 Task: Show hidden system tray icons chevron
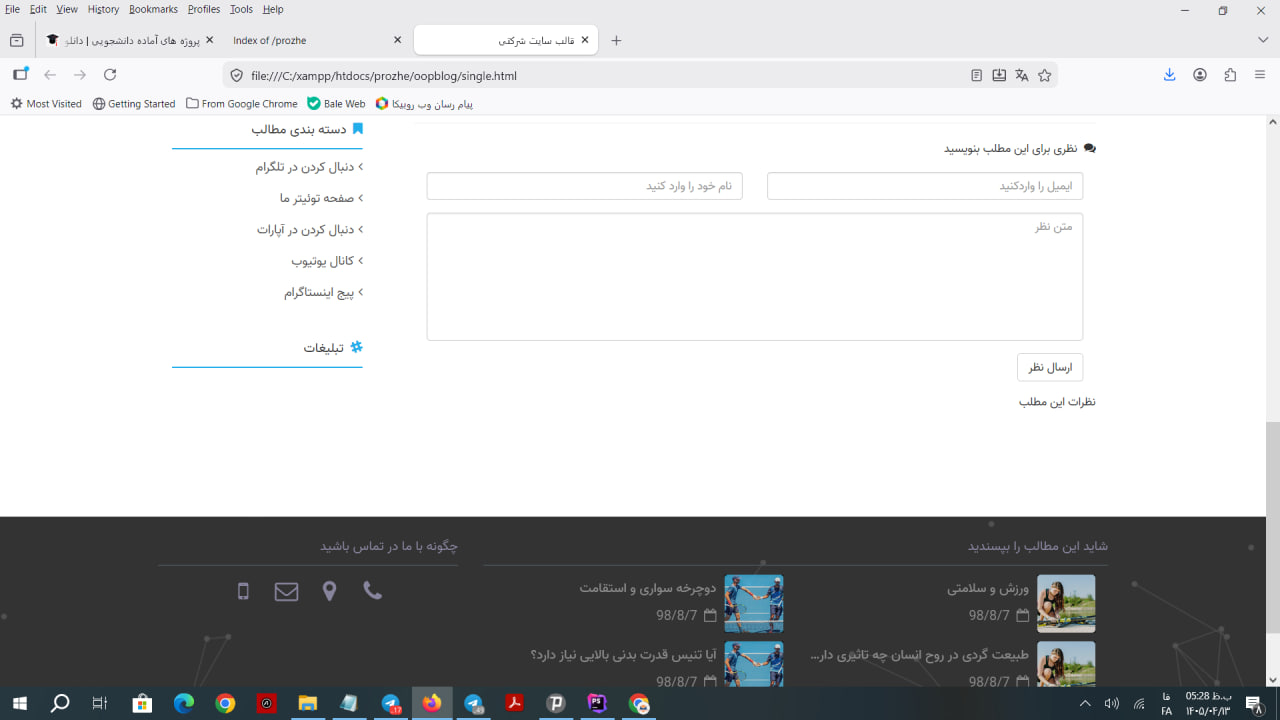click(x=1085, y=704)
